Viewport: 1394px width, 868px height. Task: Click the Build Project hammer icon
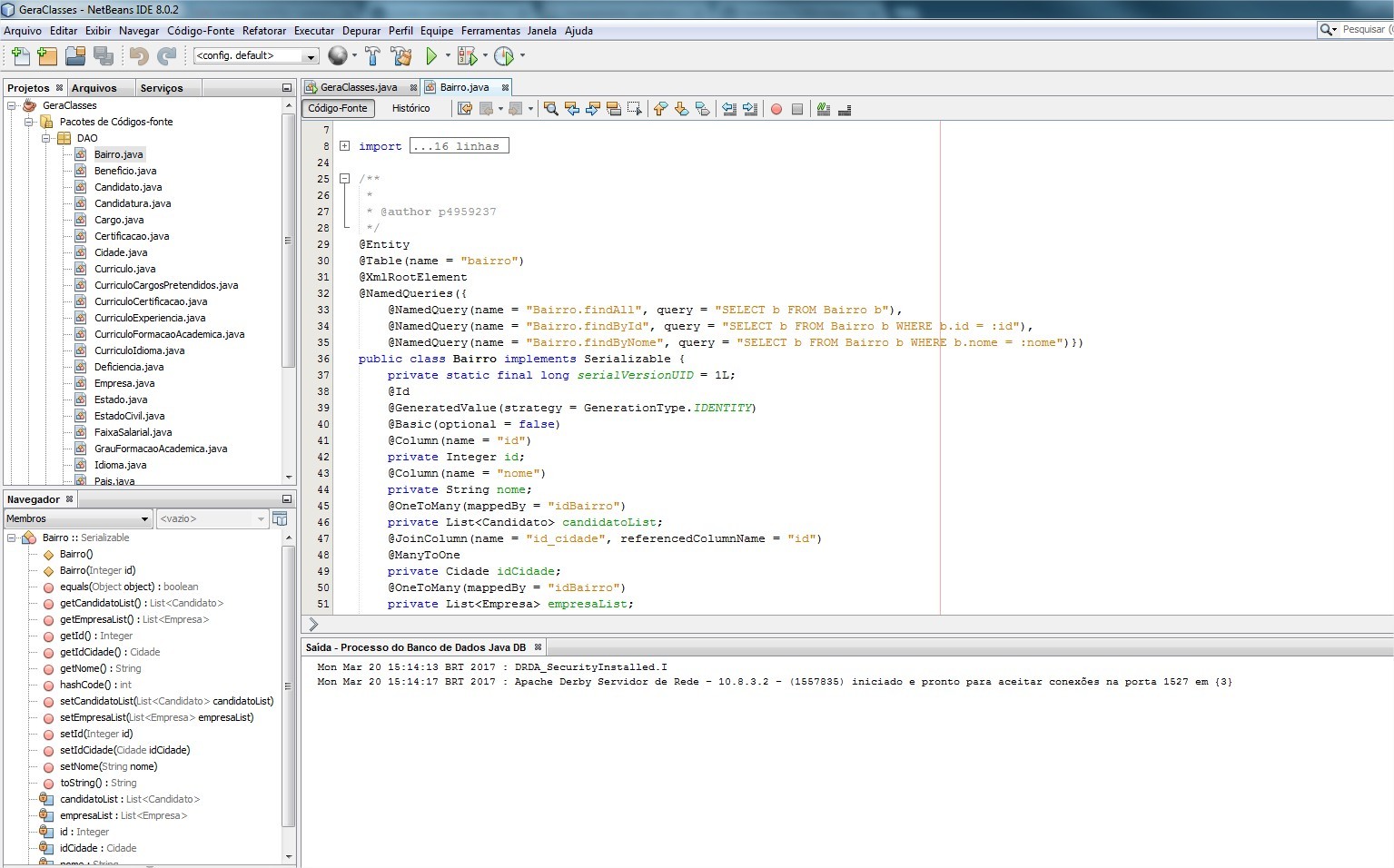tap(372, 56)
